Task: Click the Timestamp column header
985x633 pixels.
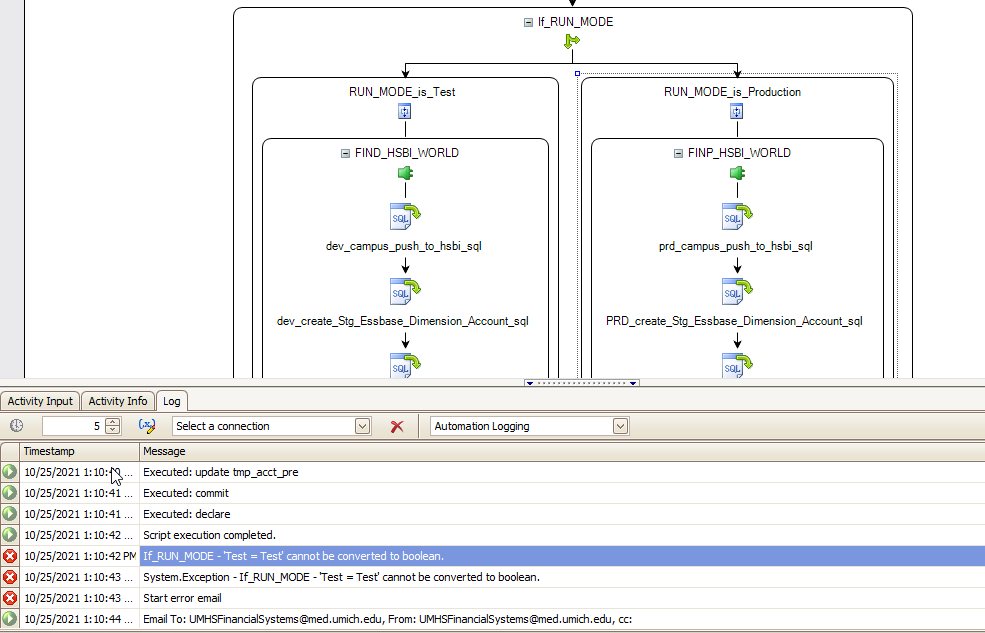Action: click(x=79, y=452)
